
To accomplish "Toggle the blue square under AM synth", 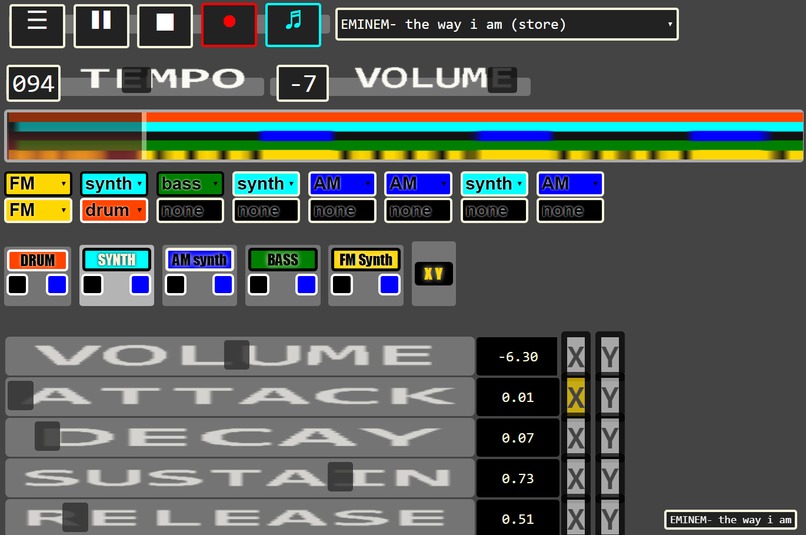I will (x=223, y=285).
